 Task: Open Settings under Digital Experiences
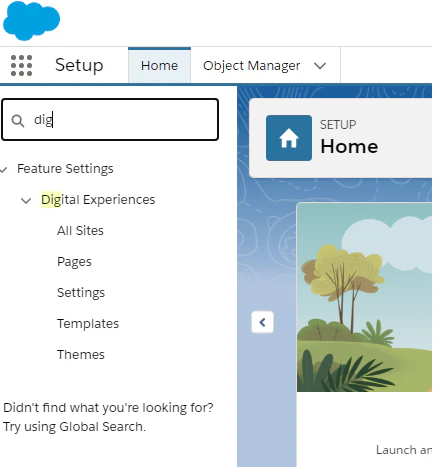click(81, 293)
